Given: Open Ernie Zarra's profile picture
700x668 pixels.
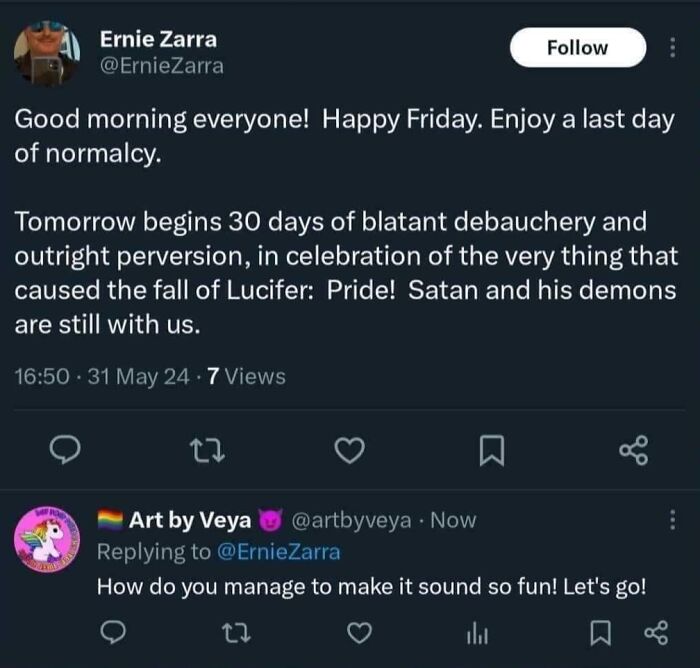Looking at the screenshot, I should coord(46,52).
